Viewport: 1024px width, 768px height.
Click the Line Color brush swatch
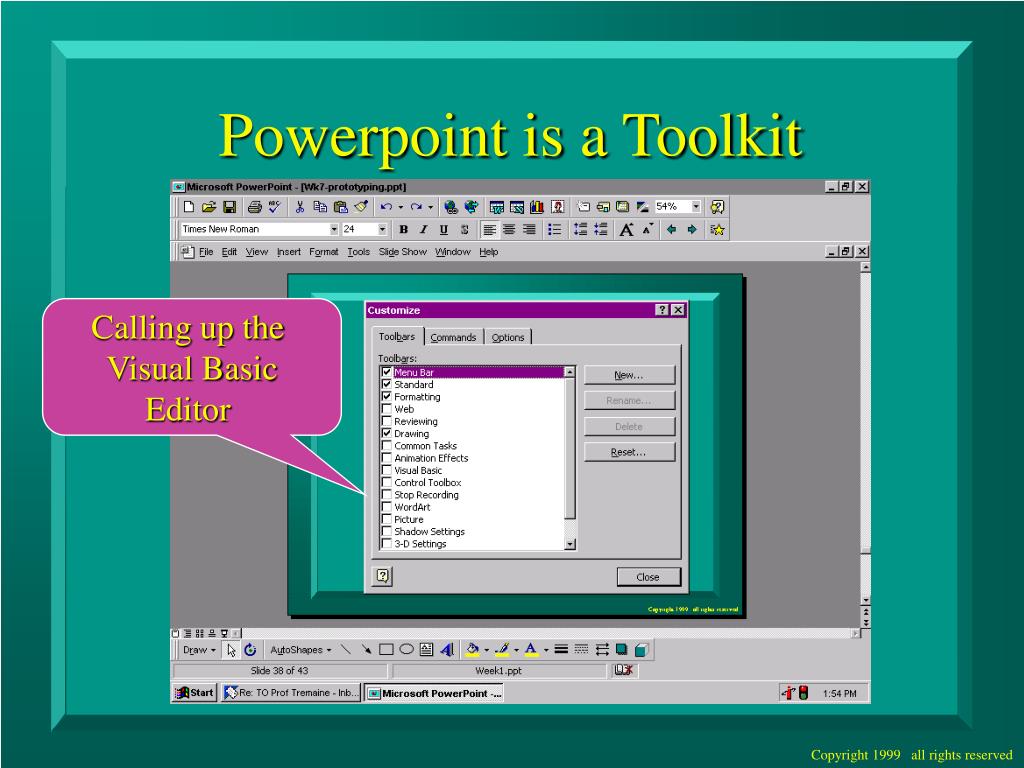[502, 650]
